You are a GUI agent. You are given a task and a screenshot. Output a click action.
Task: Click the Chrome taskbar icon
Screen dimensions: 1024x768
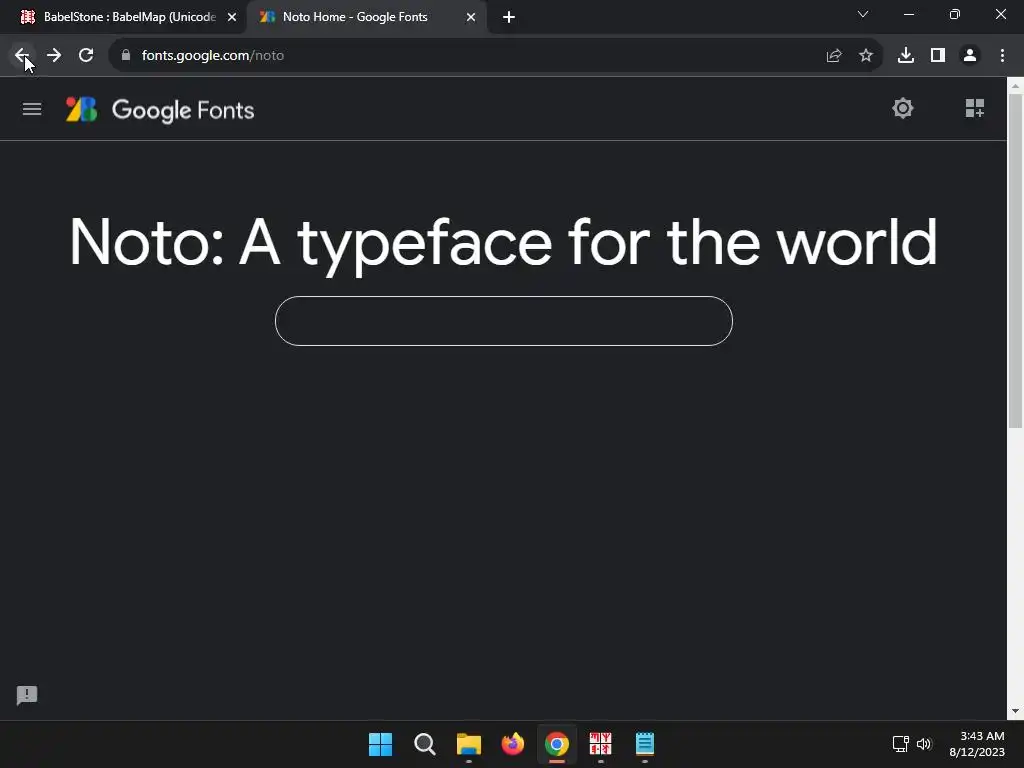click(x=556, y=744)
